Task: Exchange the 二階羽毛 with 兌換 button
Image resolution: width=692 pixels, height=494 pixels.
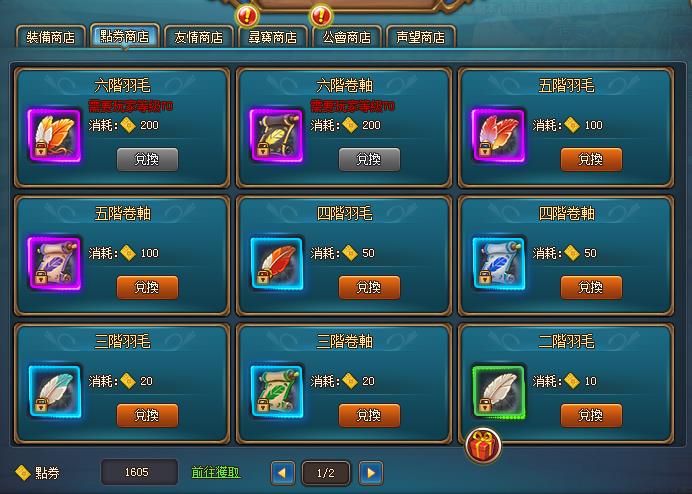Action: pos(591,415)
